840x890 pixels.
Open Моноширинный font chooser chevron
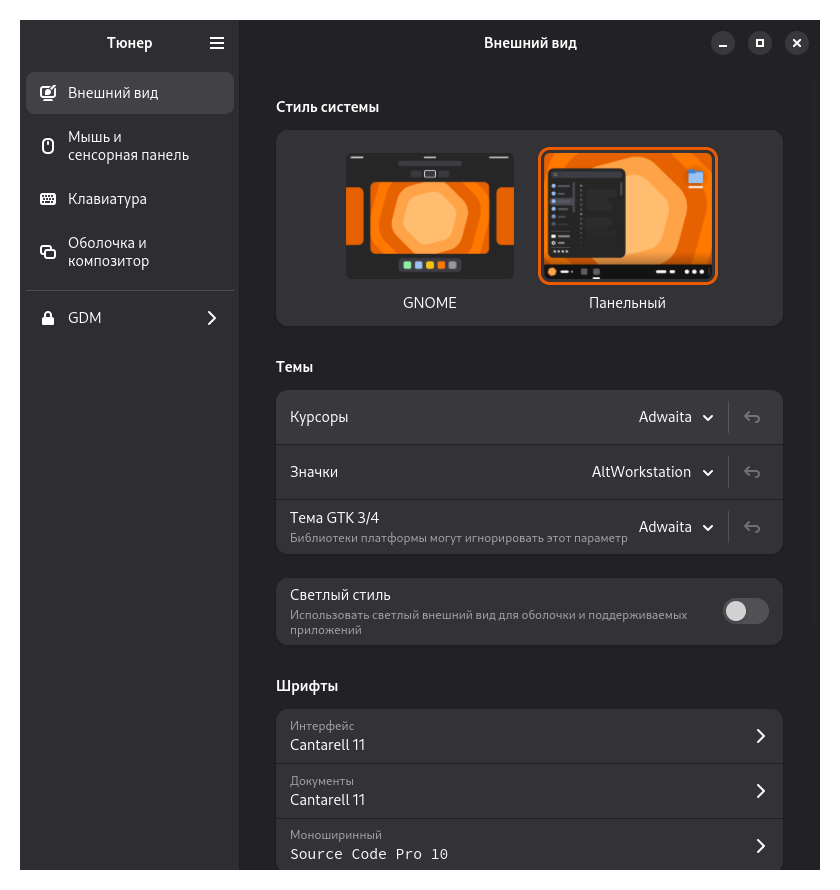coord(761,846)
